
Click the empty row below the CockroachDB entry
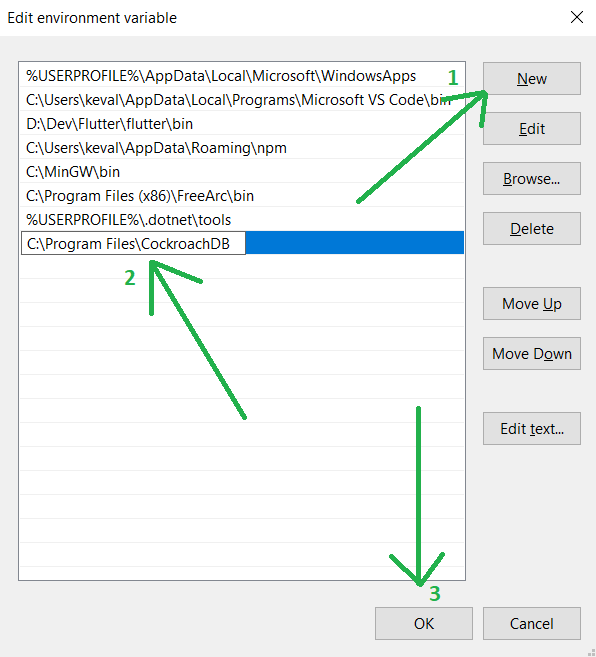tap(242, 267)
